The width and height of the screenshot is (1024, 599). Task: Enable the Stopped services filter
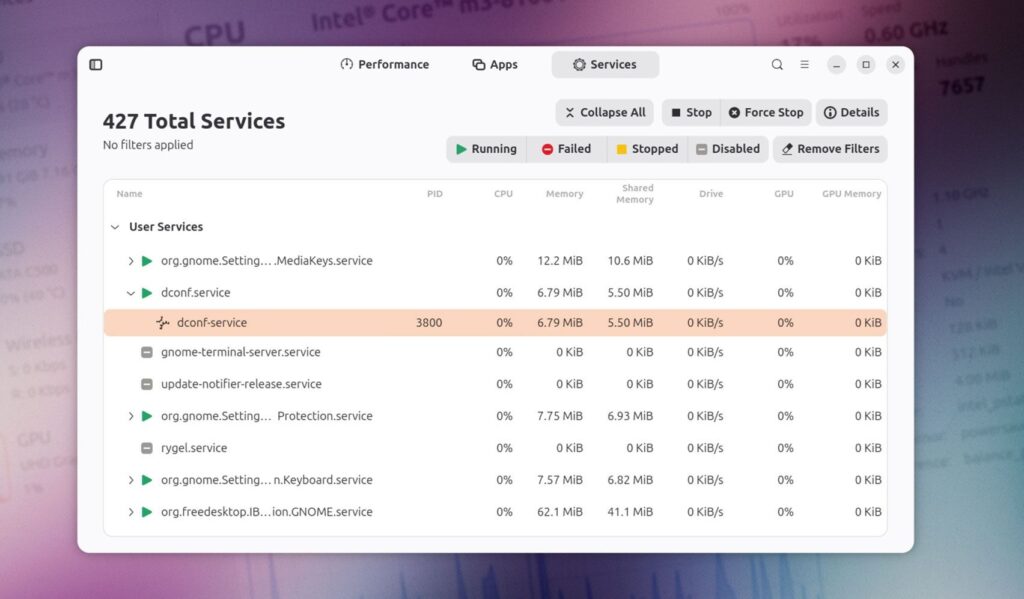[x=646, y=149]
